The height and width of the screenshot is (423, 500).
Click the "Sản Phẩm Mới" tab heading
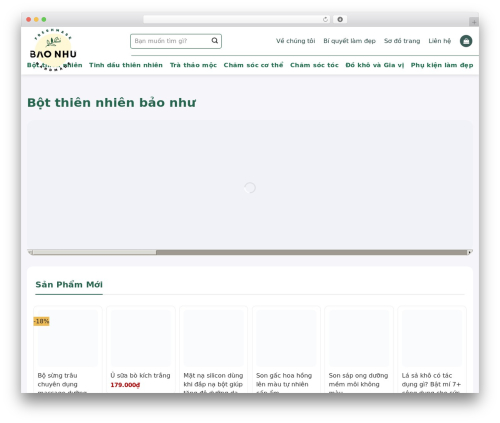pos(69,285)
